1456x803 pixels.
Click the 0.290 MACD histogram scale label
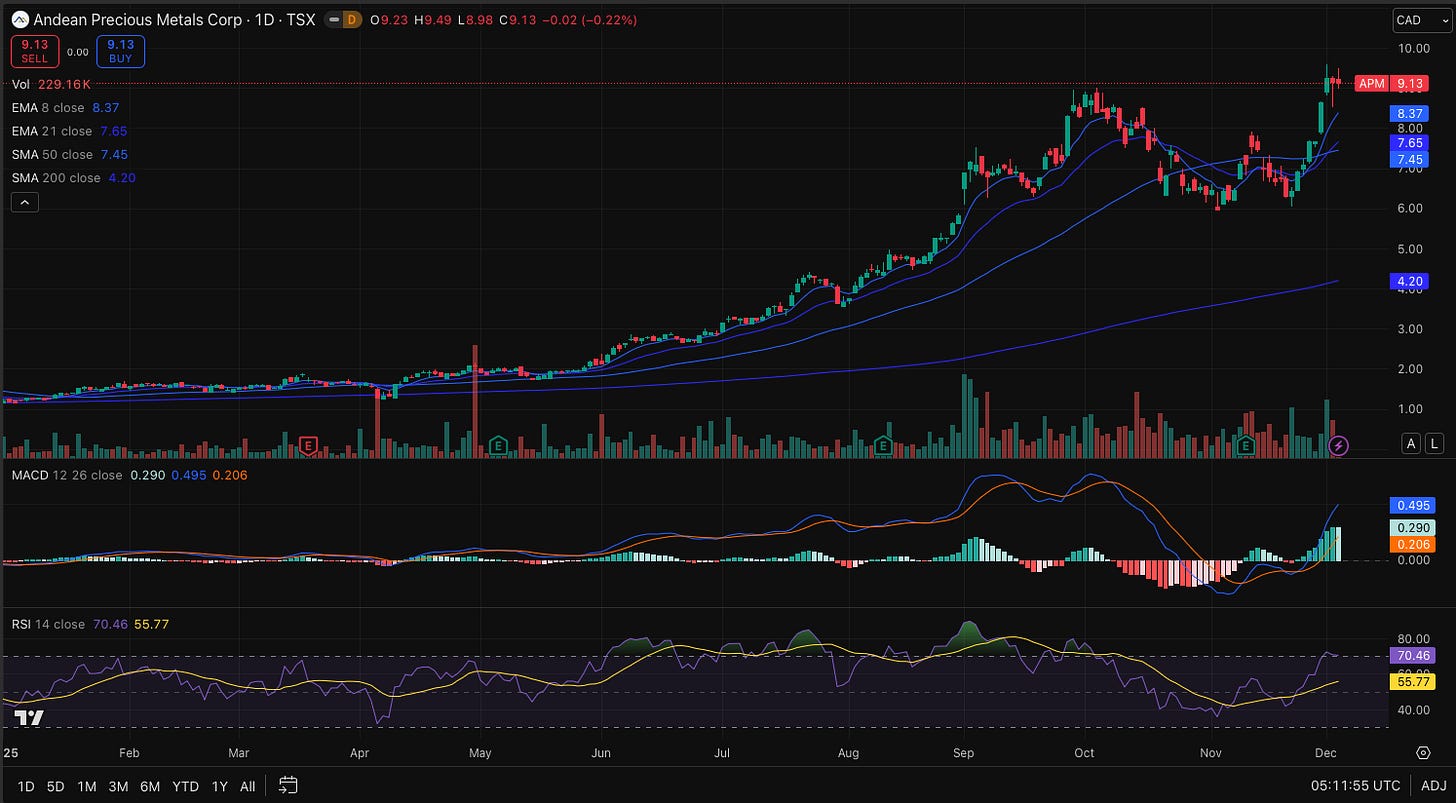point(1414,527)
